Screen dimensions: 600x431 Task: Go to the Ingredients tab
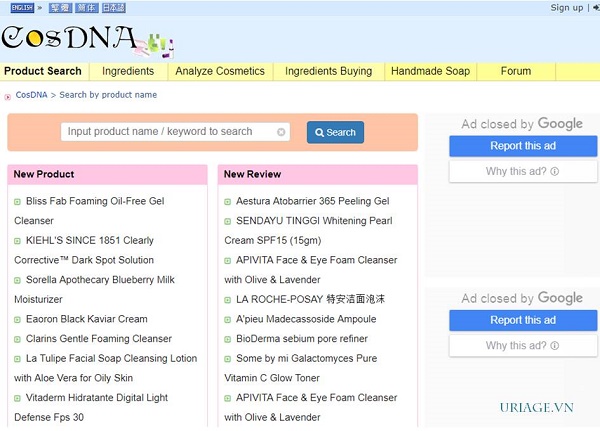pyautogui.click(x=128, y=71)
